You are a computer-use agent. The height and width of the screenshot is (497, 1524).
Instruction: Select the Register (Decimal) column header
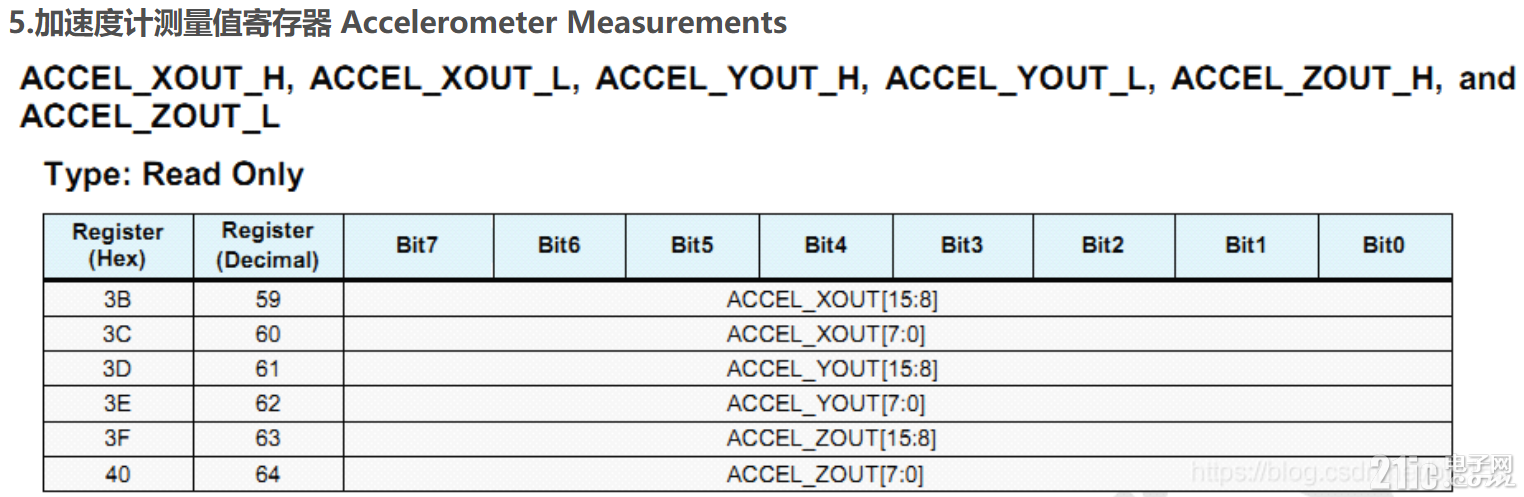pyautogui.click(x=268, y=245)
